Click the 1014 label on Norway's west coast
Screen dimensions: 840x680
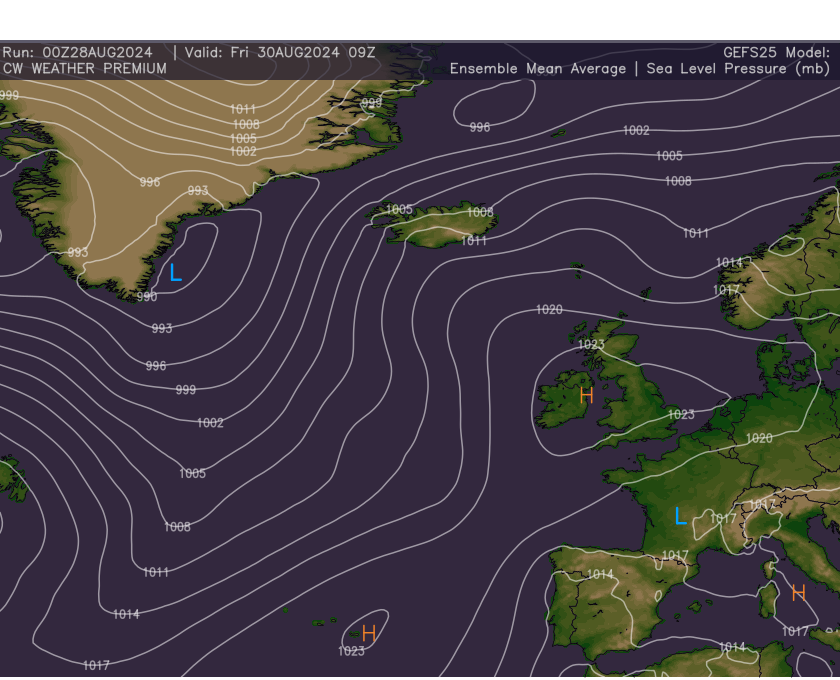tap(730, 262)
